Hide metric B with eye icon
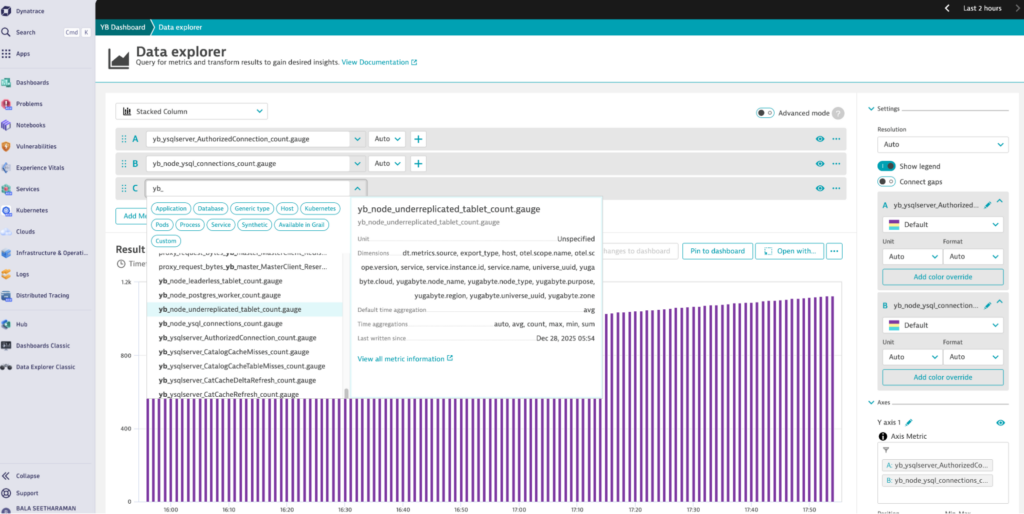This screenshot has width=1024, height=514. 820,164
